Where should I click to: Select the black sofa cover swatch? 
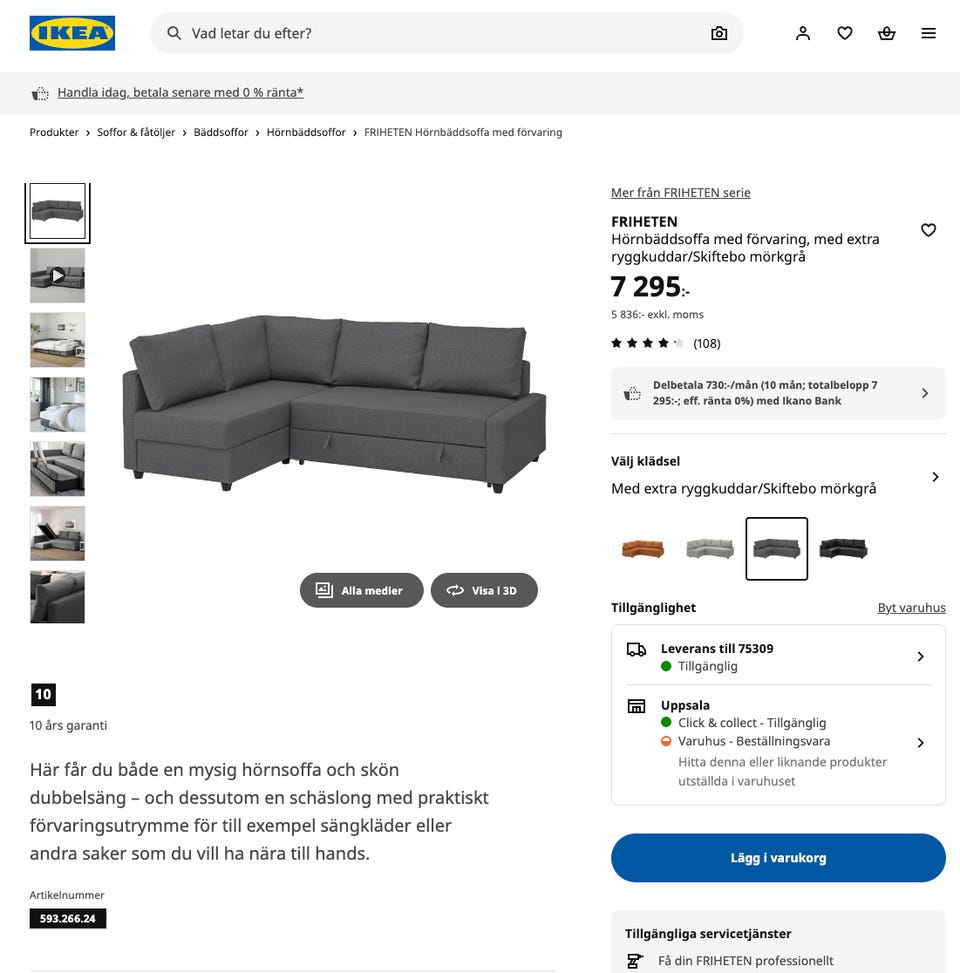click(x=843, y=549)
